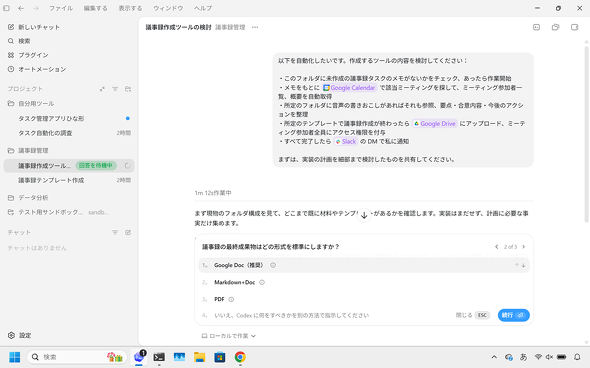This screenshot has width=590, height=368.
Task: Open Microsoft Store from the taskbar
Action: click(x=220, y=357)
